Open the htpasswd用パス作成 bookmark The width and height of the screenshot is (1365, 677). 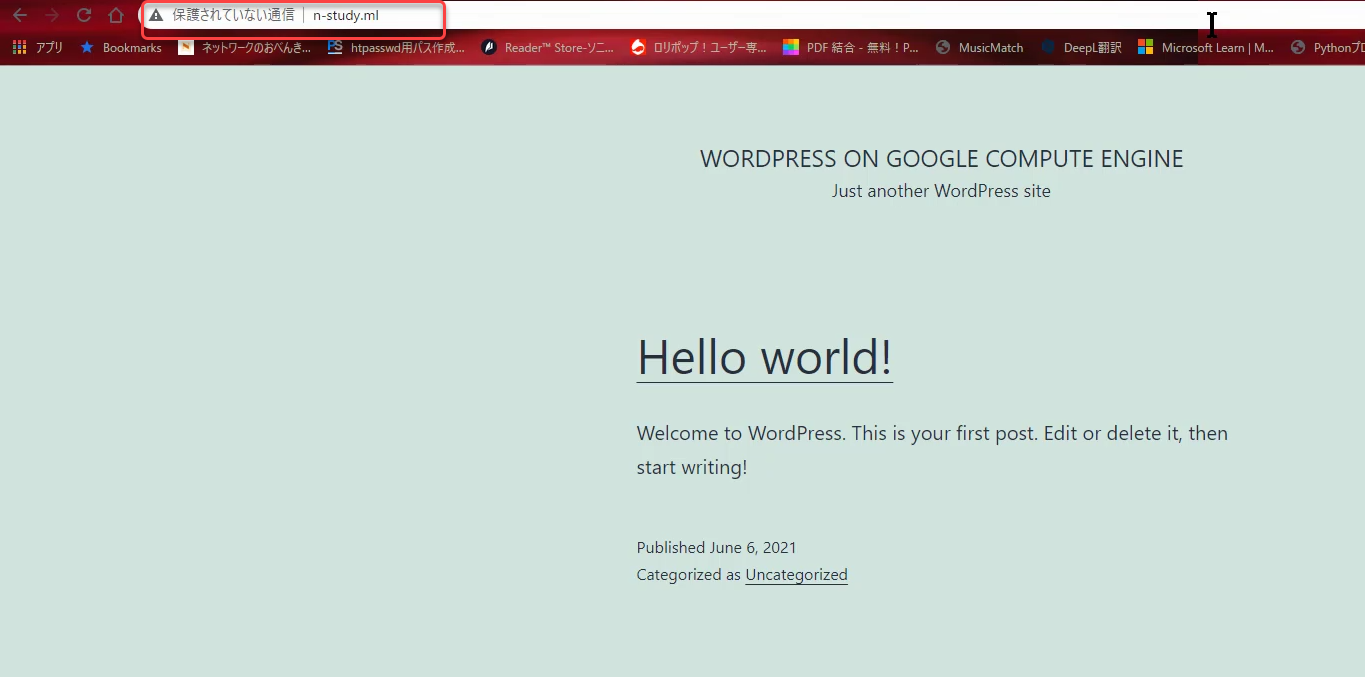click(x=396, y=47)
